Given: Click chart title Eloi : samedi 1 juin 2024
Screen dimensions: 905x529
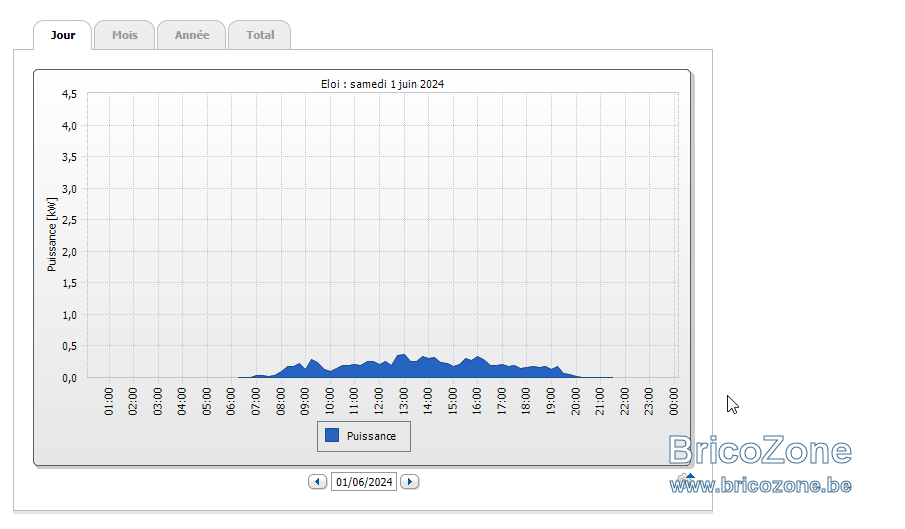Looking at the screenshot, I should coord(383,84).
